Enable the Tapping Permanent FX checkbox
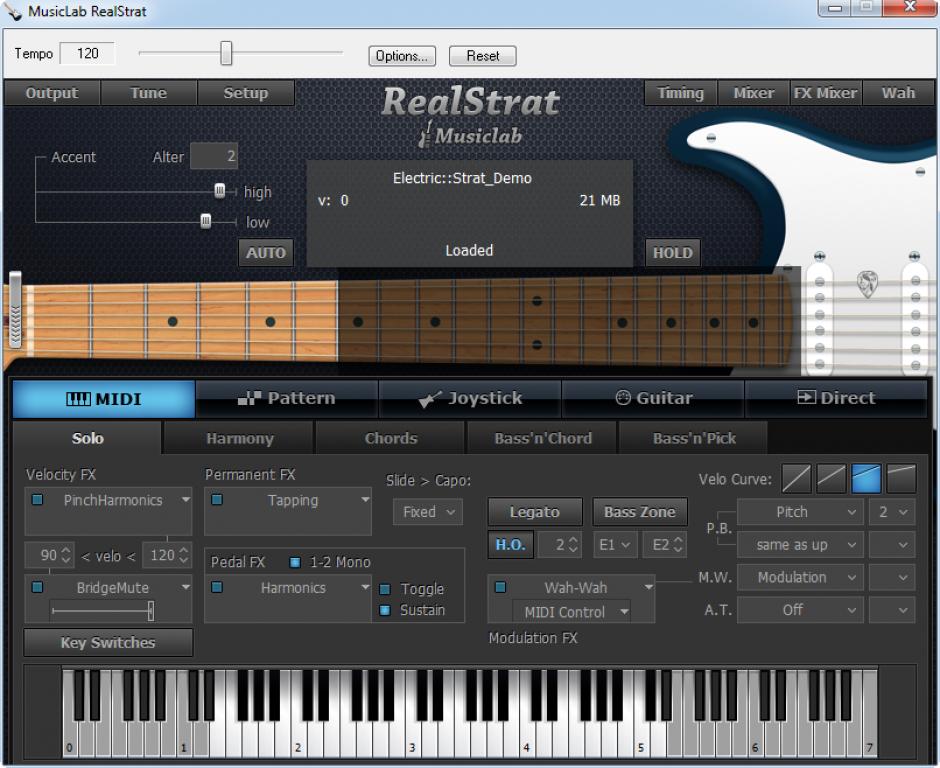940x768 pixels. tap(217, 499)
